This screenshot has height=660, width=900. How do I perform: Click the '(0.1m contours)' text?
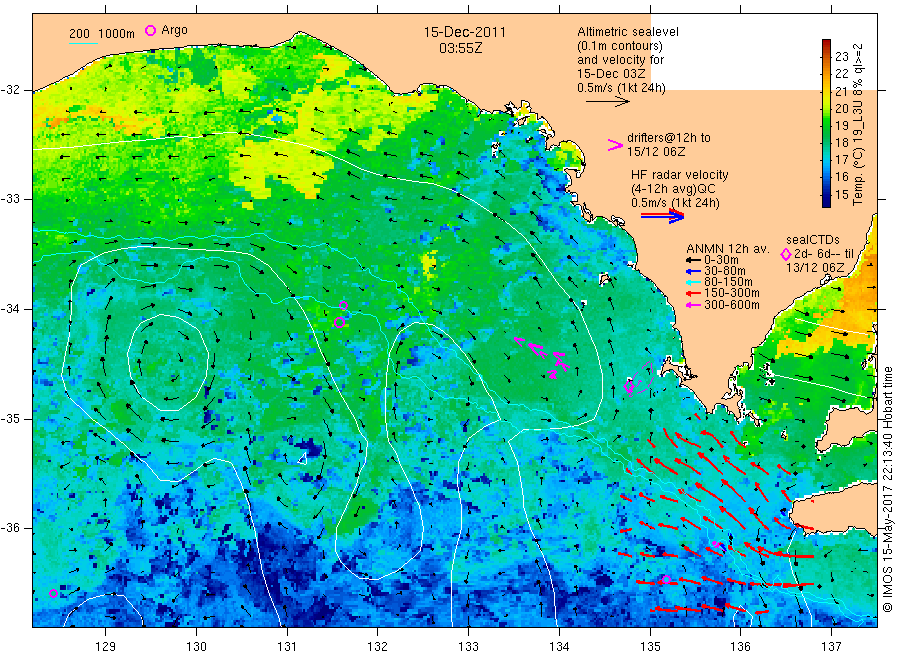point(620,46)
